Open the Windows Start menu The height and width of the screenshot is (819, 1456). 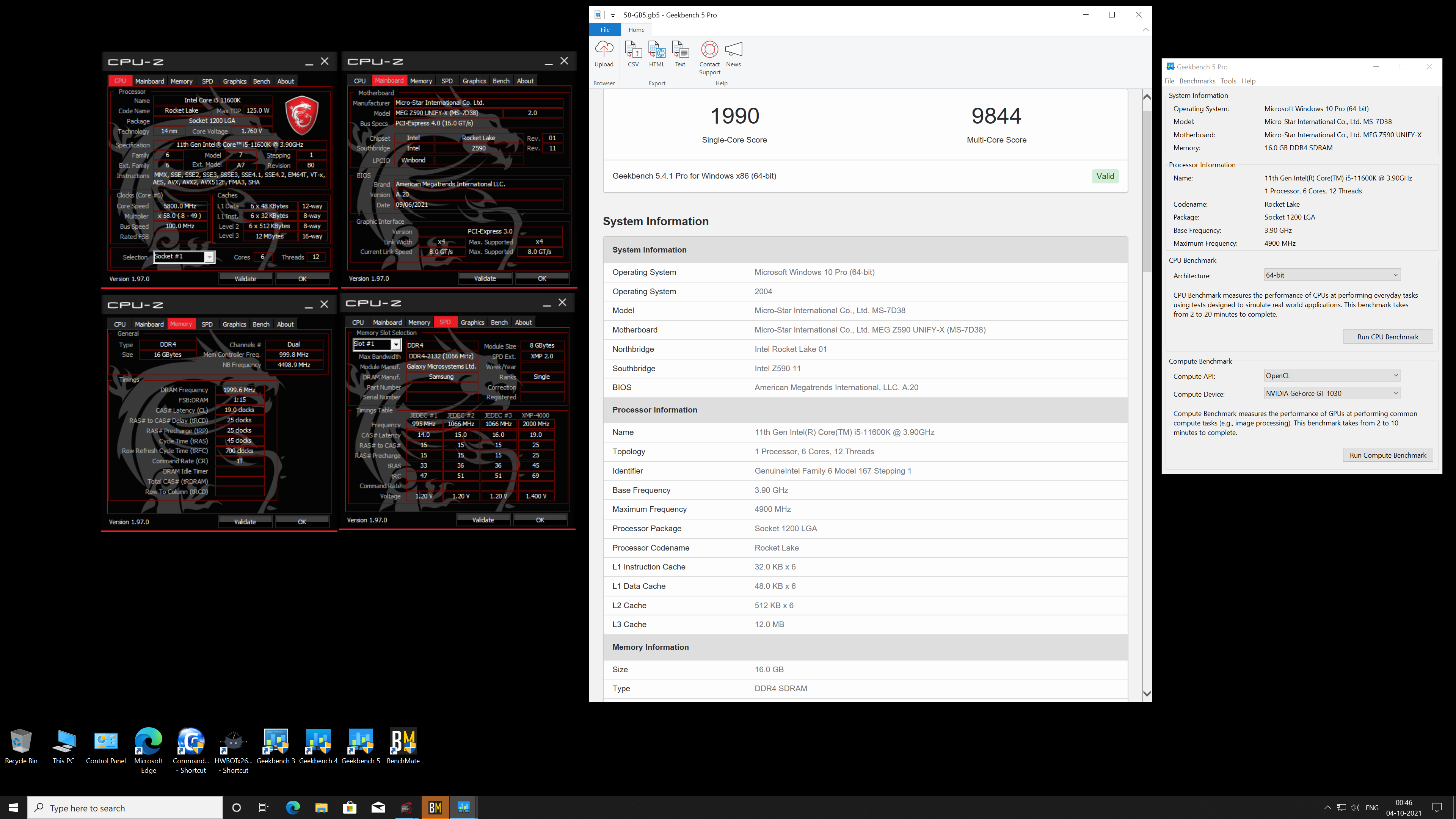(14, 808)
